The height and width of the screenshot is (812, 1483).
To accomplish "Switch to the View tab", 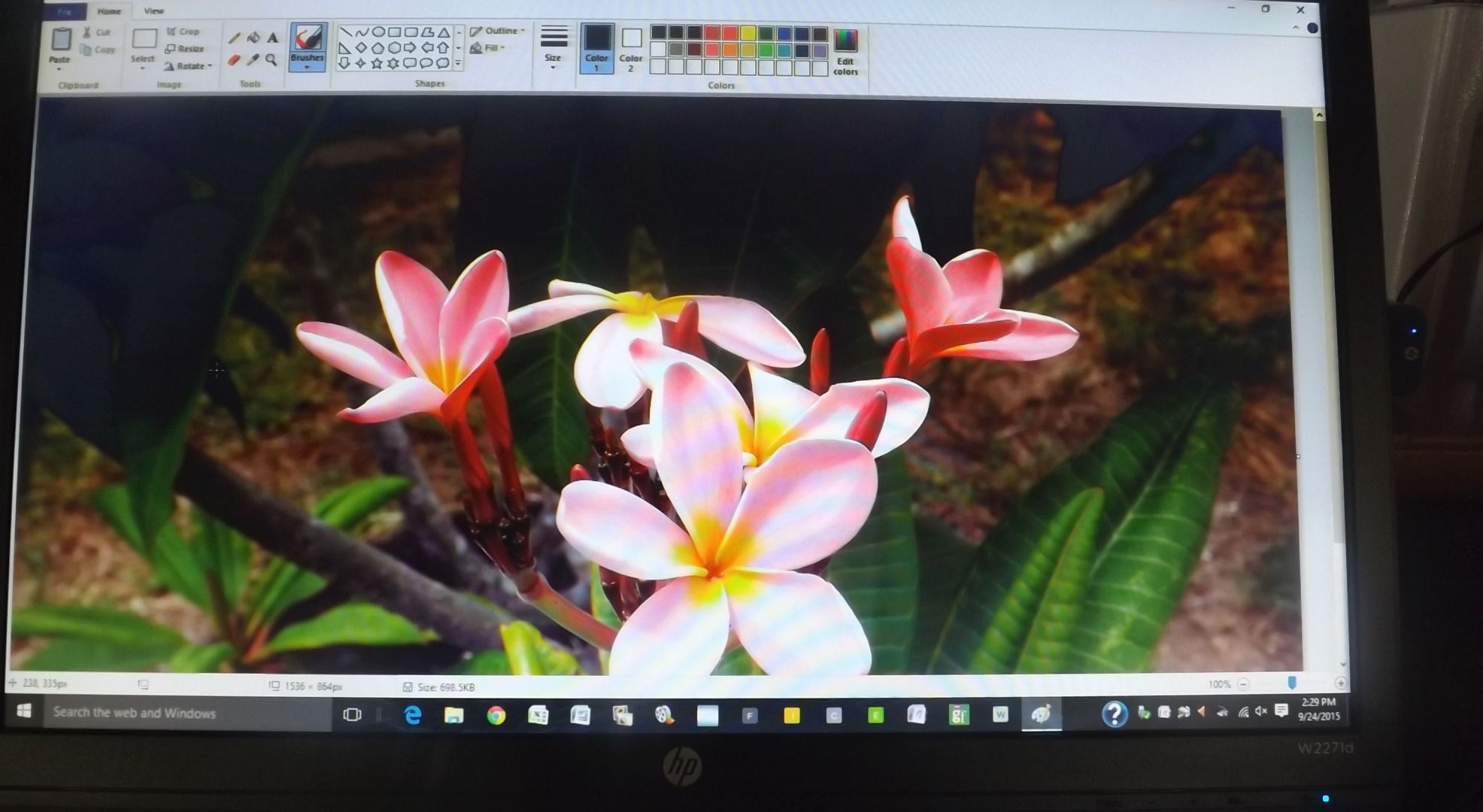I will coord(154,11).
